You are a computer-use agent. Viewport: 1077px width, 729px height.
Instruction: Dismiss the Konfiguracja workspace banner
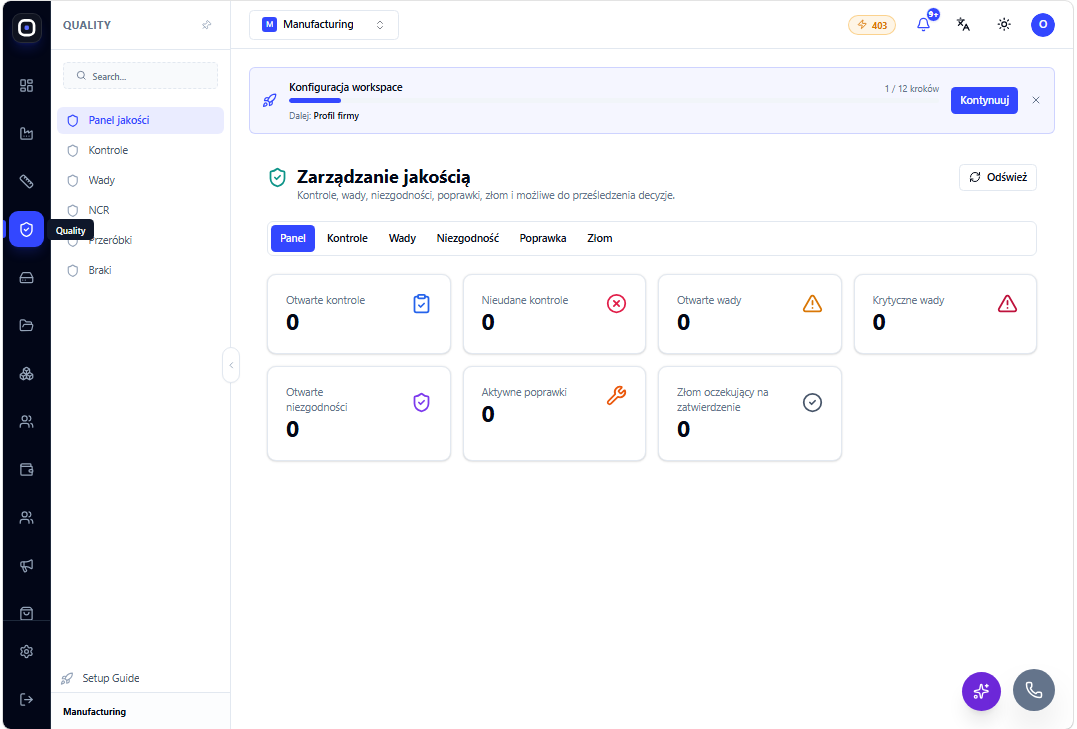(x=1035, y=100)
